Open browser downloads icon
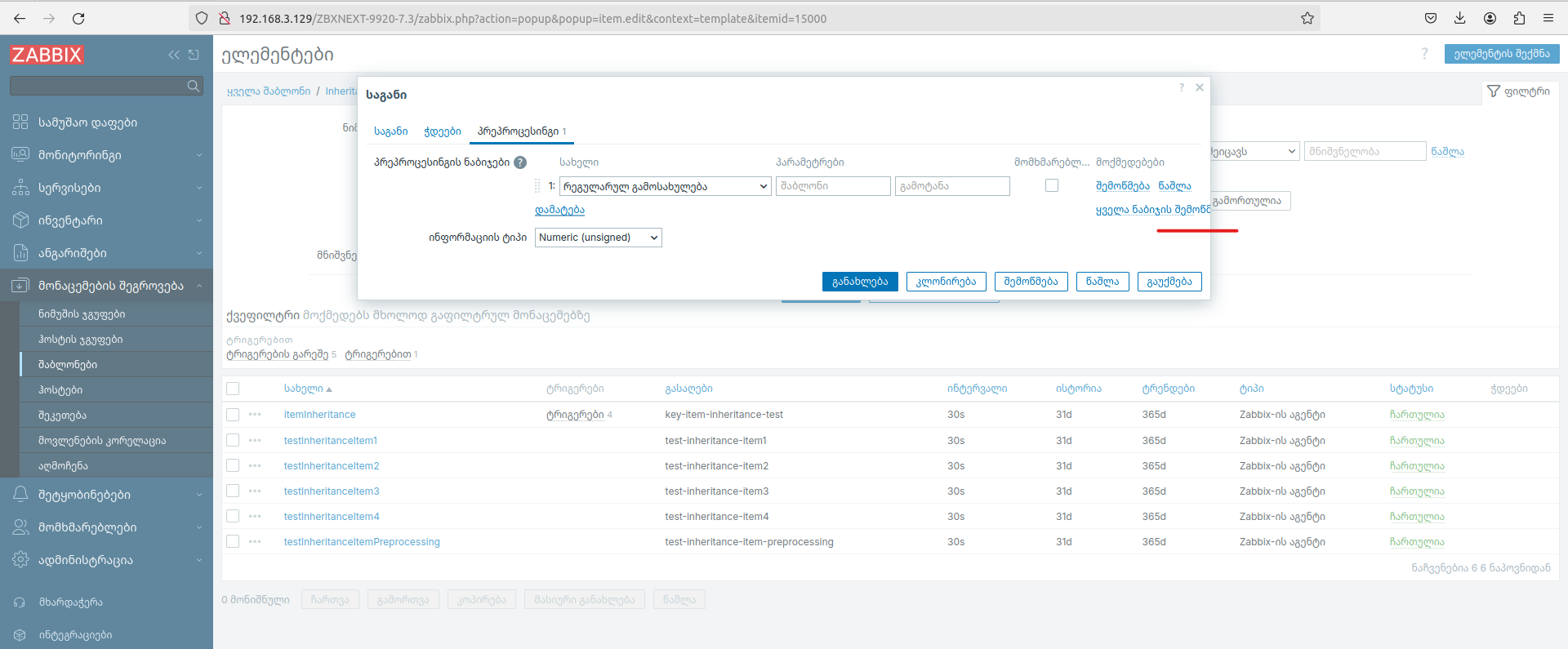Image resolution: width=1568 pixels, height=649 pixels. [1460, 18]
